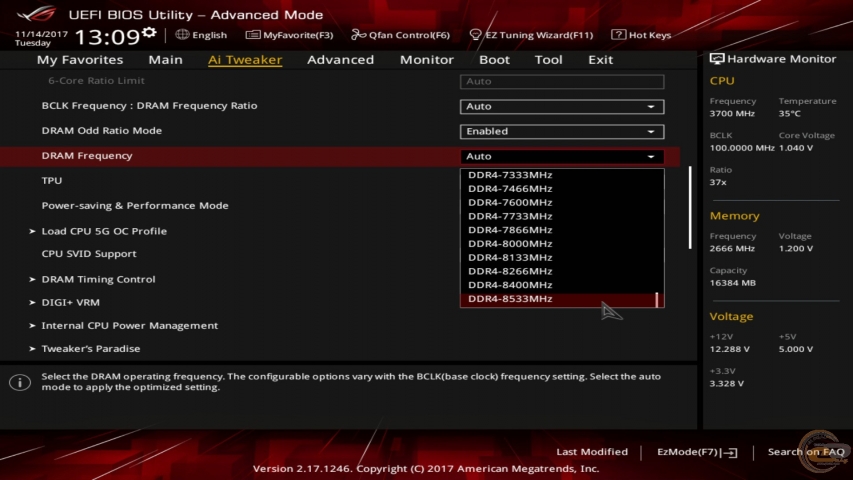This screenshot has height=480, width=853.
Task: Expand Load CPU 5G OC Profile
Action: click(x=104, y=231)
